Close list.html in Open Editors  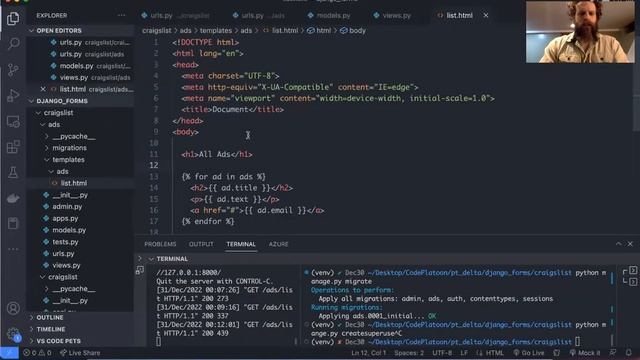(x=43, y=89)
